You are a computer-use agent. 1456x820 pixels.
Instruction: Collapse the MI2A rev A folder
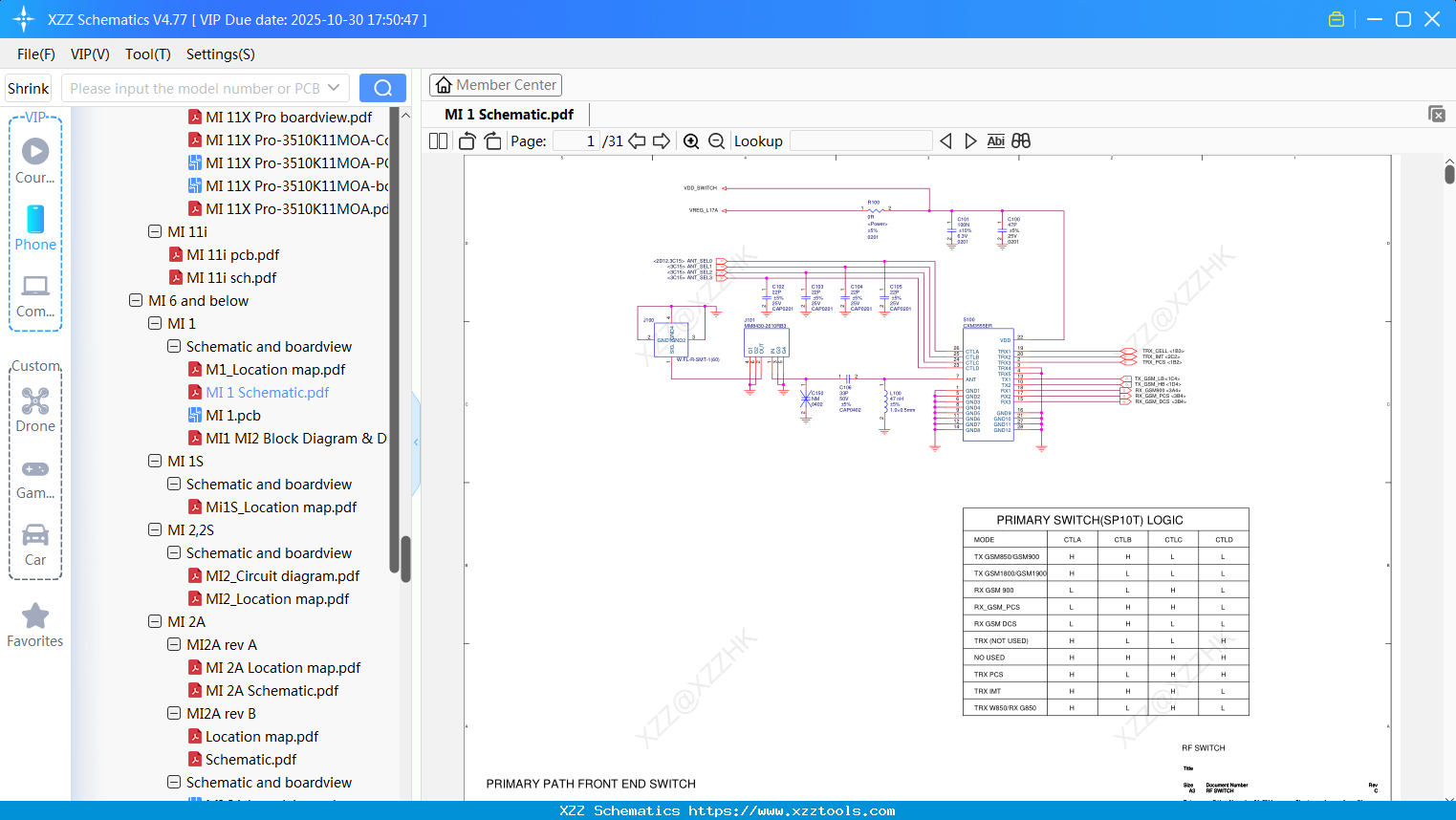pos(173,644)
